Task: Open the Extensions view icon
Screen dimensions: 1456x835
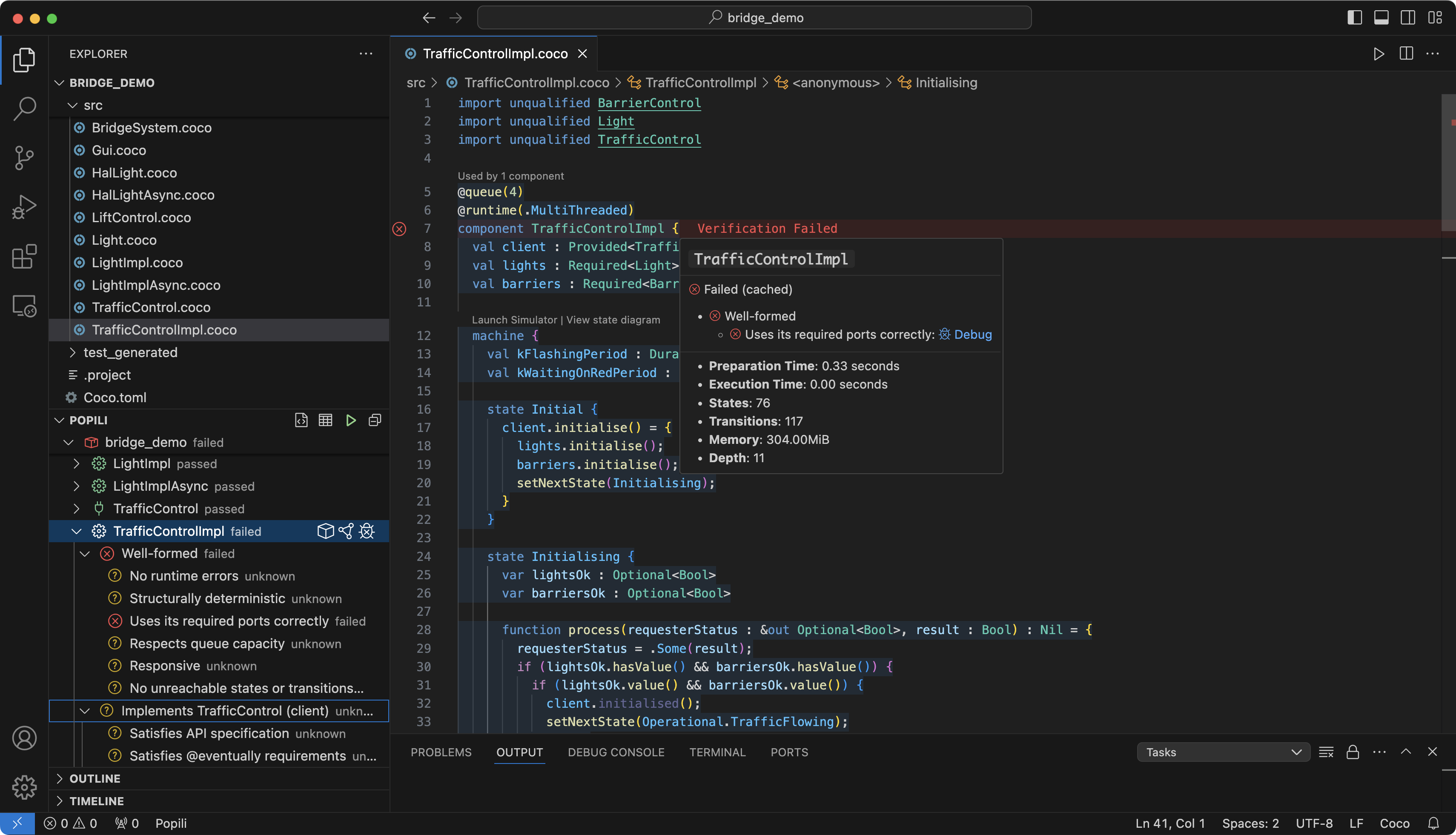Action: (x=24, y=256)
